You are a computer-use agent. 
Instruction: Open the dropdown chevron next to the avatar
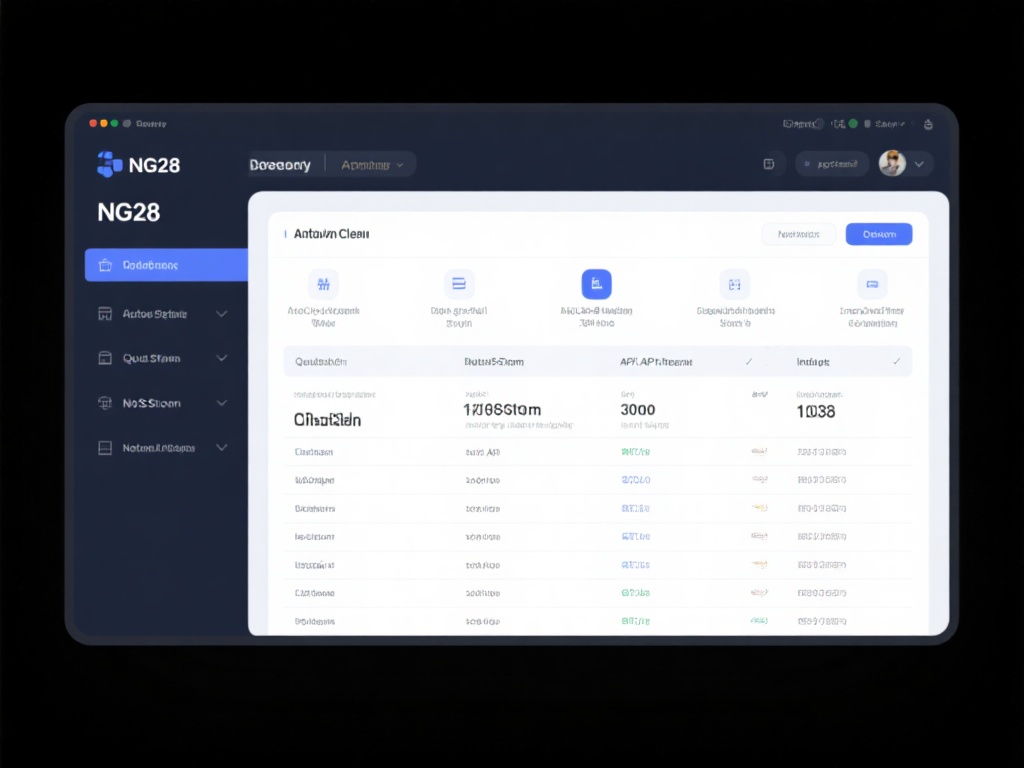point(919,164)
